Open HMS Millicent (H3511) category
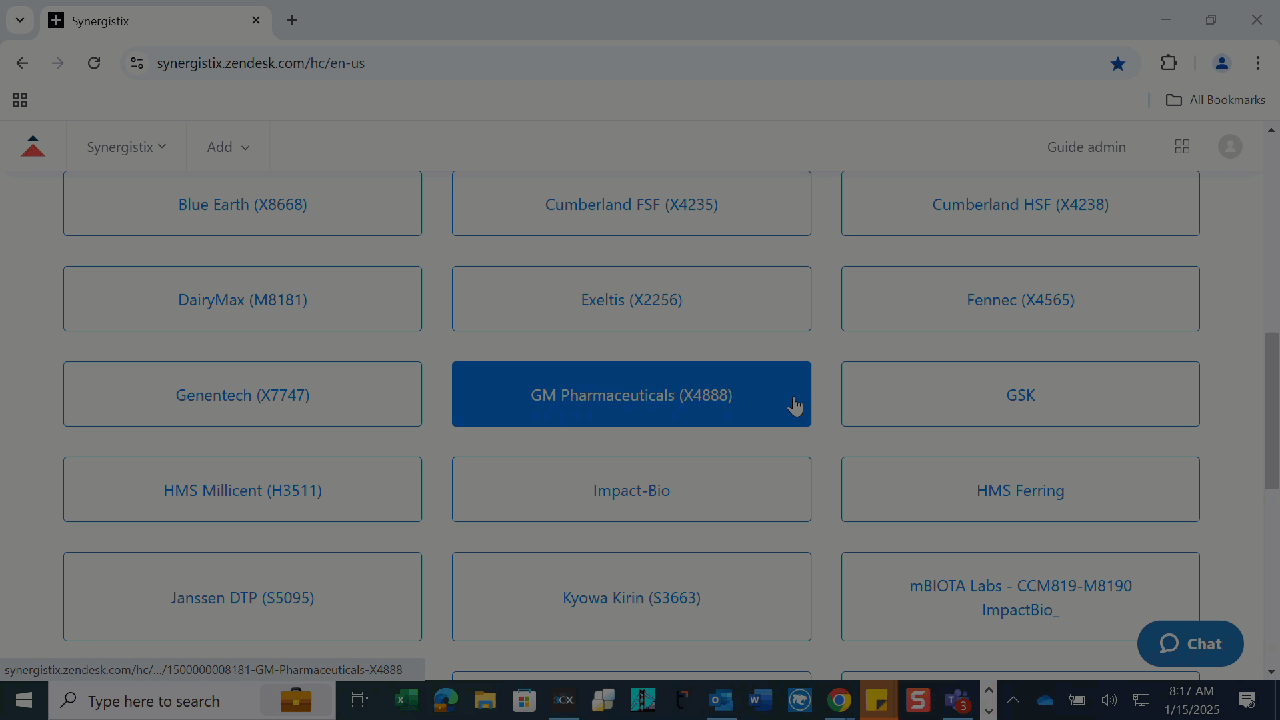1280x720 pixels. 242,490
